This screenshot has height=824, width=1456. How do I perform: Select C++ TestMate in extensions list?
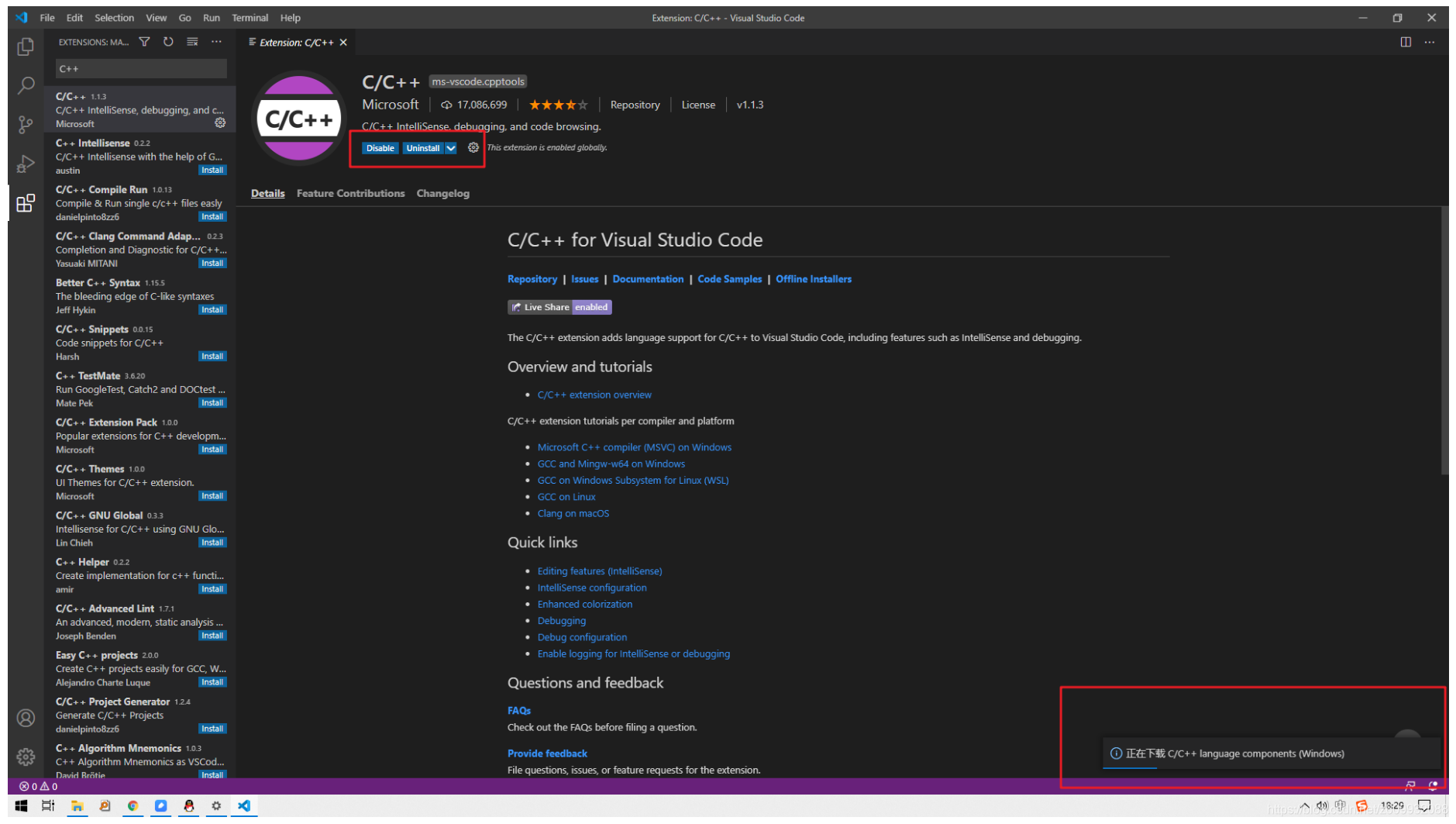[x=141, y=389]
